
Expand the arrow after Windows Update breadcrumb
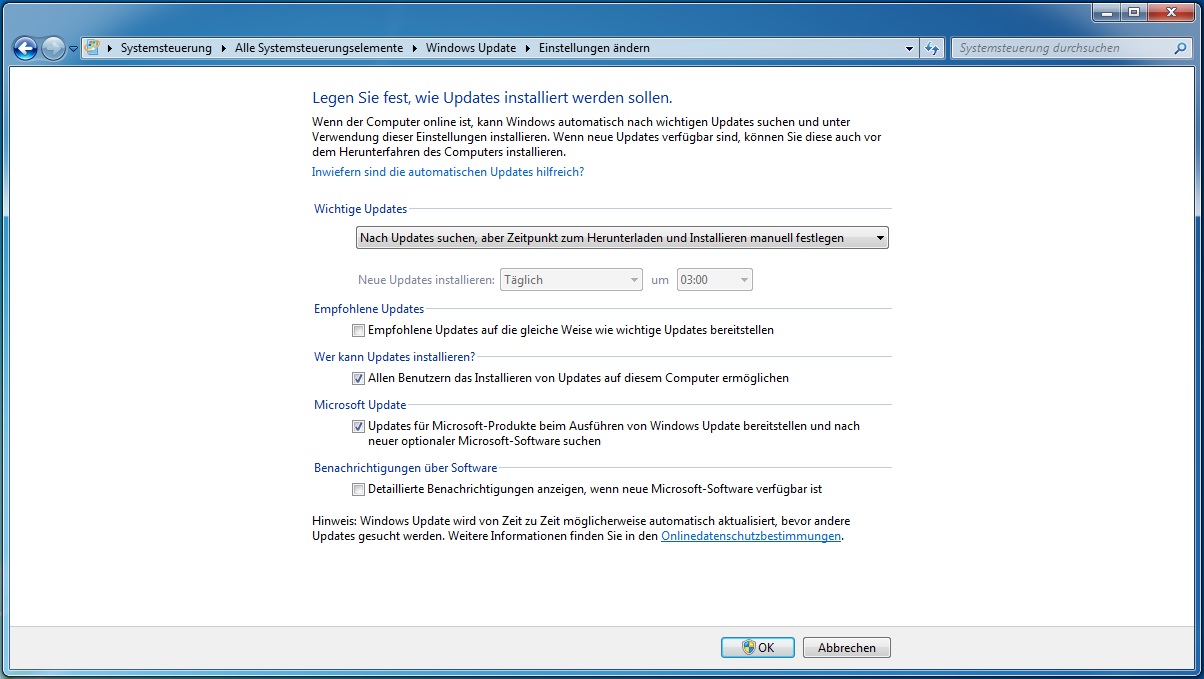pos(528,48)
